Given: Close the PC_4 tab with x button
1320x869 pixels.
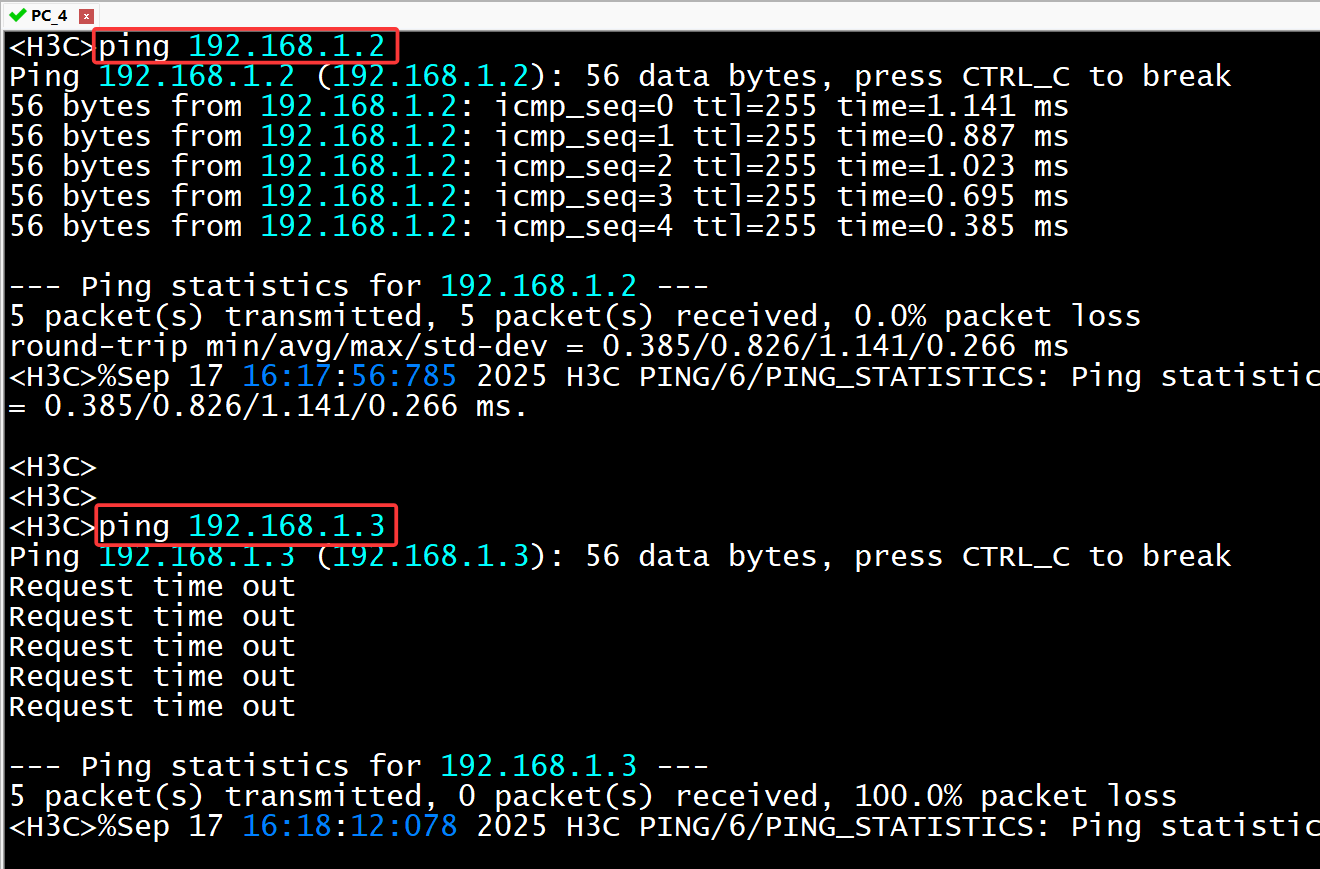Looking at the screenshot, I should pos(86,16).
